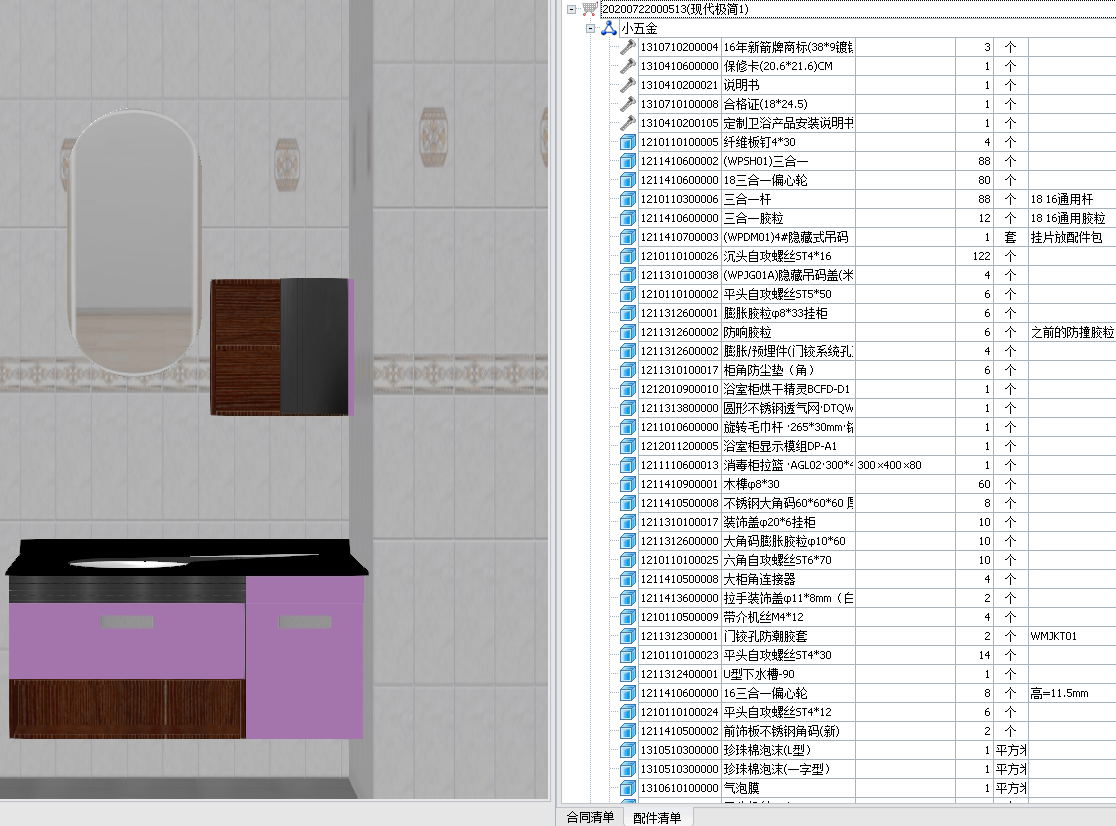Click the screw icon beside 说明书
Viewport: 1116px width, 826px height.
(x=627, y=85)
